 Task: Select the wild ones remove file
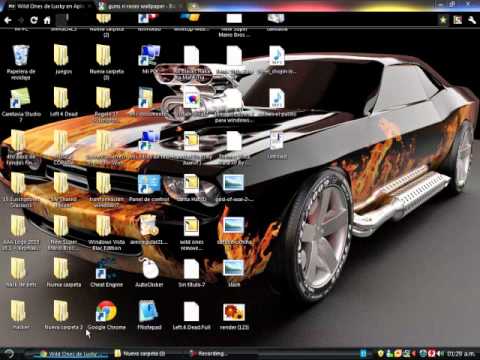[x=191, y=233]
